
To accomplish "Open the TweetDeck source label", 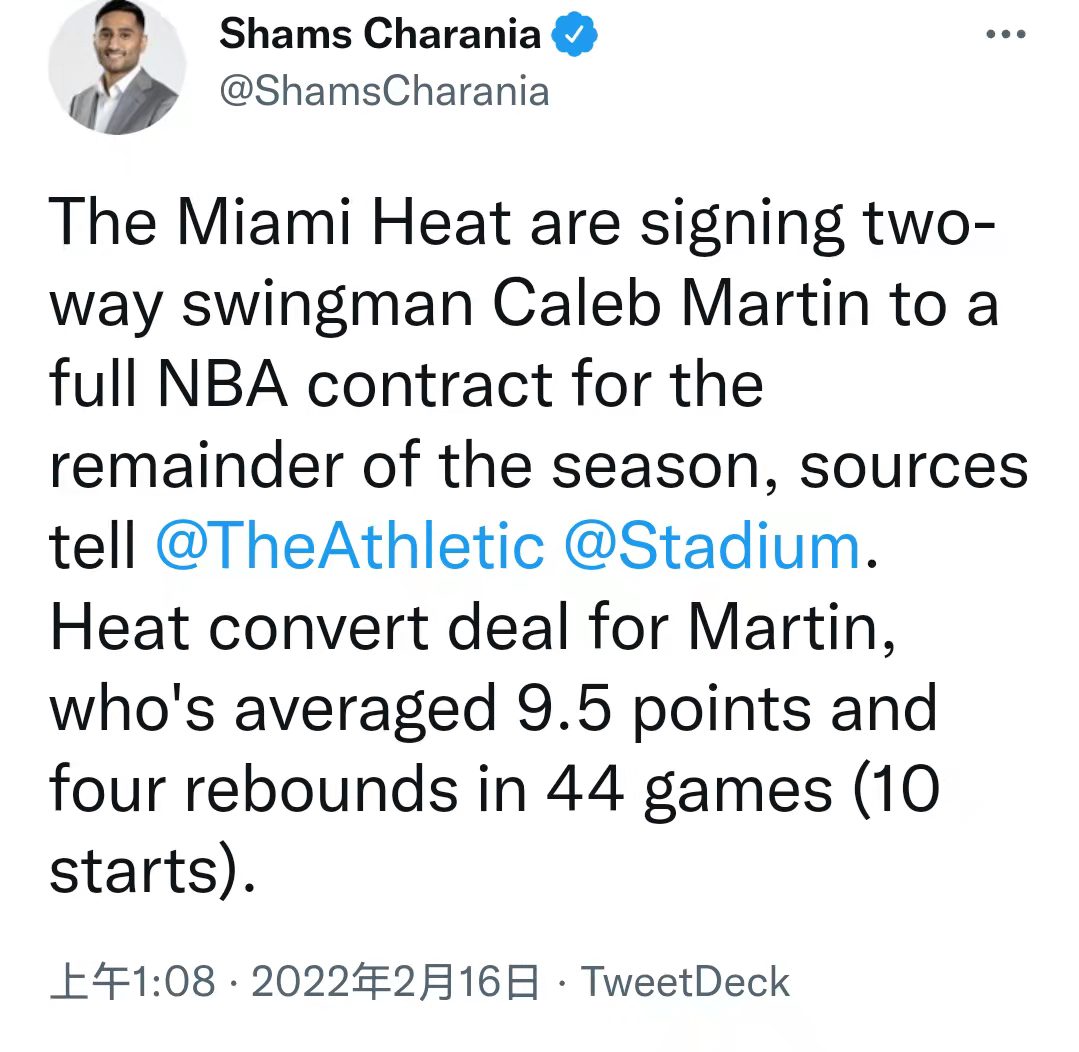I will (x=685, y=981).
